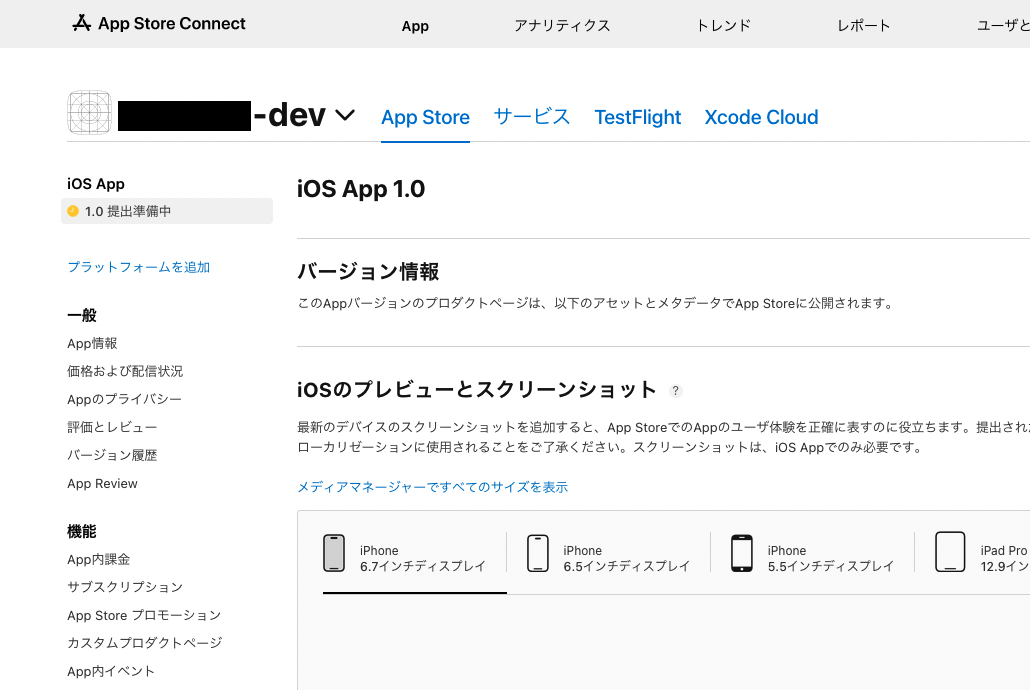The height and width of the screenshot is (690, 1030).
Task: Select the iPhone 6.5インチディスプレイ device icon
Action: click(x=538, y=552)
